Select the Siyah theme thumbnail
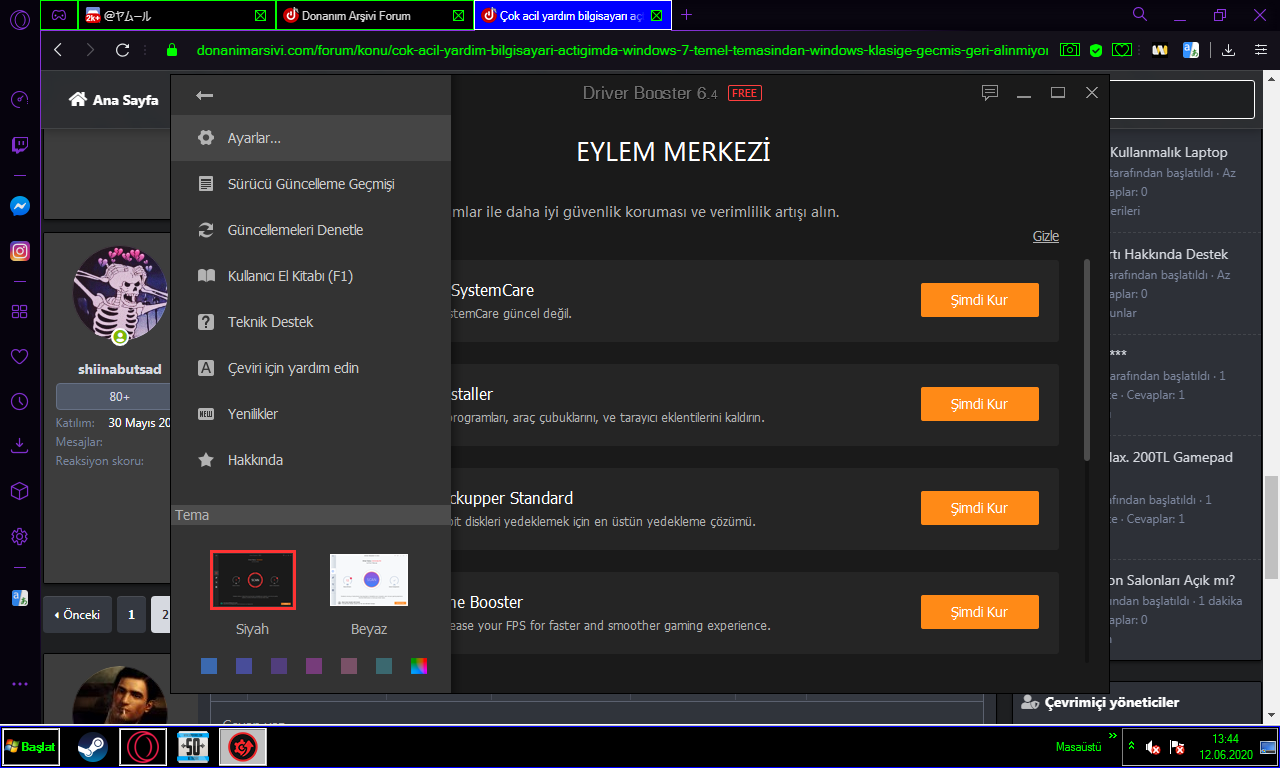1280x768 pixels. tap(252, 580)
